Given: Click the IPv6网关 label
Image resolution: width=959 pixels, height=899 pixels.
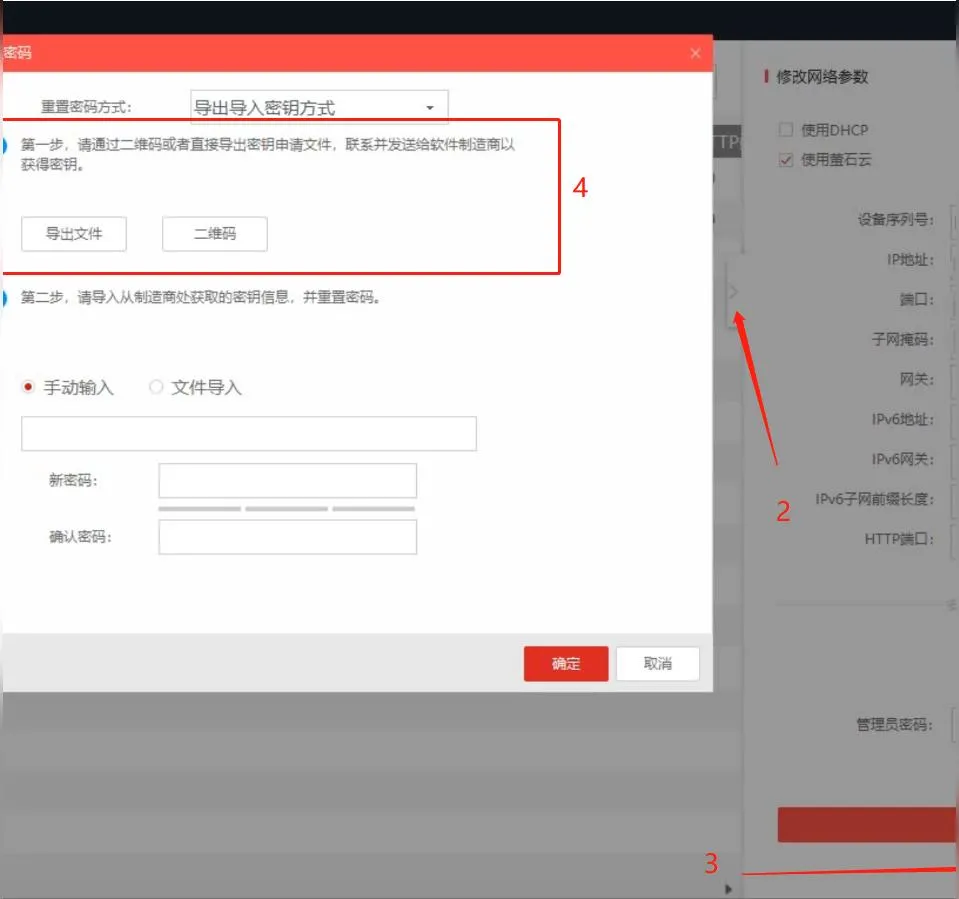Looking at the screenshot, I should coord(903,459).
